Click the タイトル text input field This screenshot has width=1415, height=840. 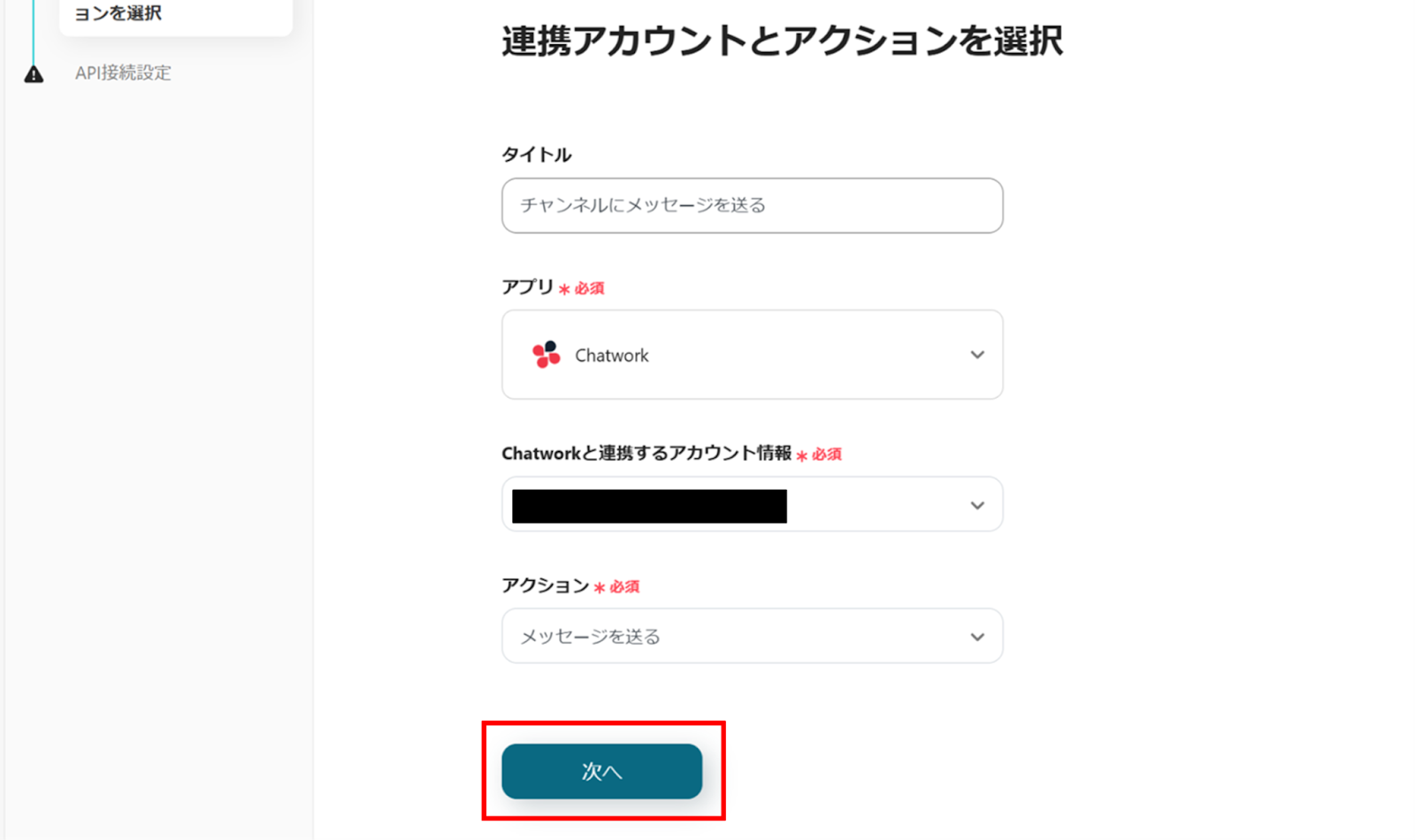click(752, 206)
